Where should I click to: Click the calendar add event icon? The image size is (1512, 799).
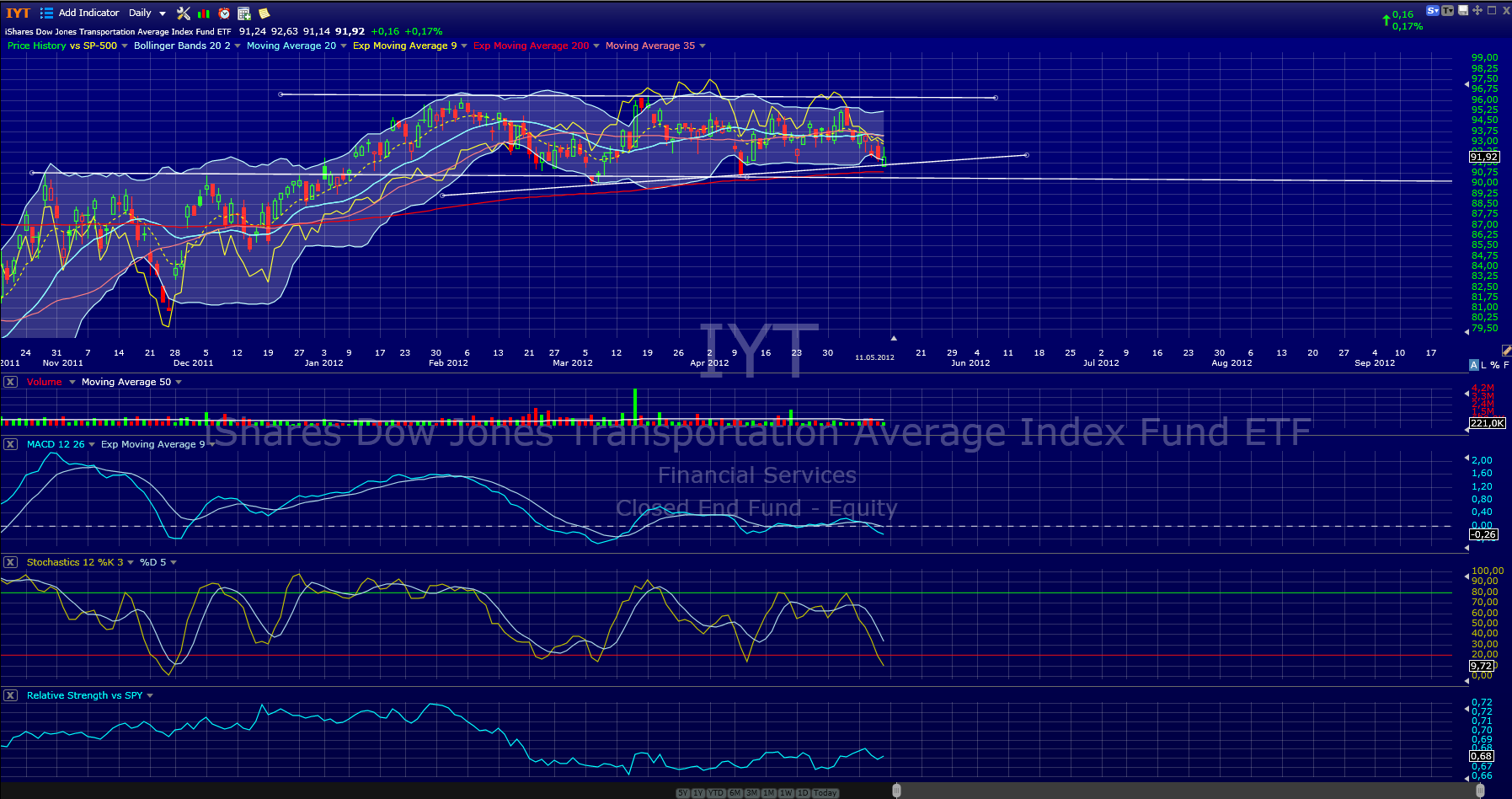coord(244,13)
